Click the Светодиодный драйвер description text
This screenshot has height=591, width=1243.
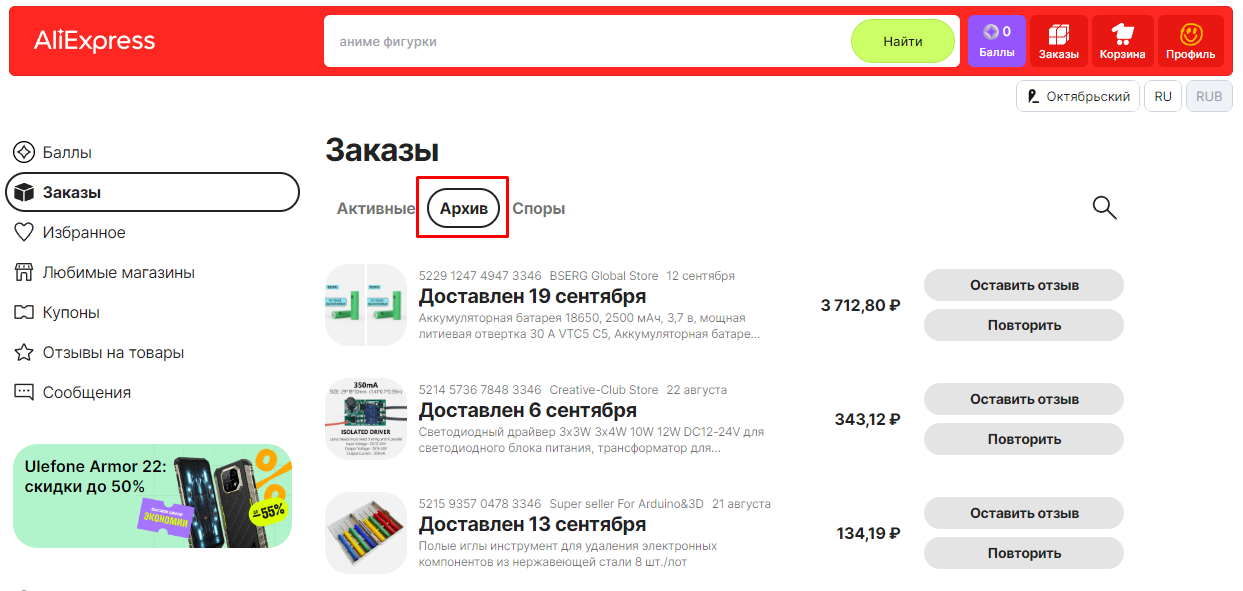point(591,440)
